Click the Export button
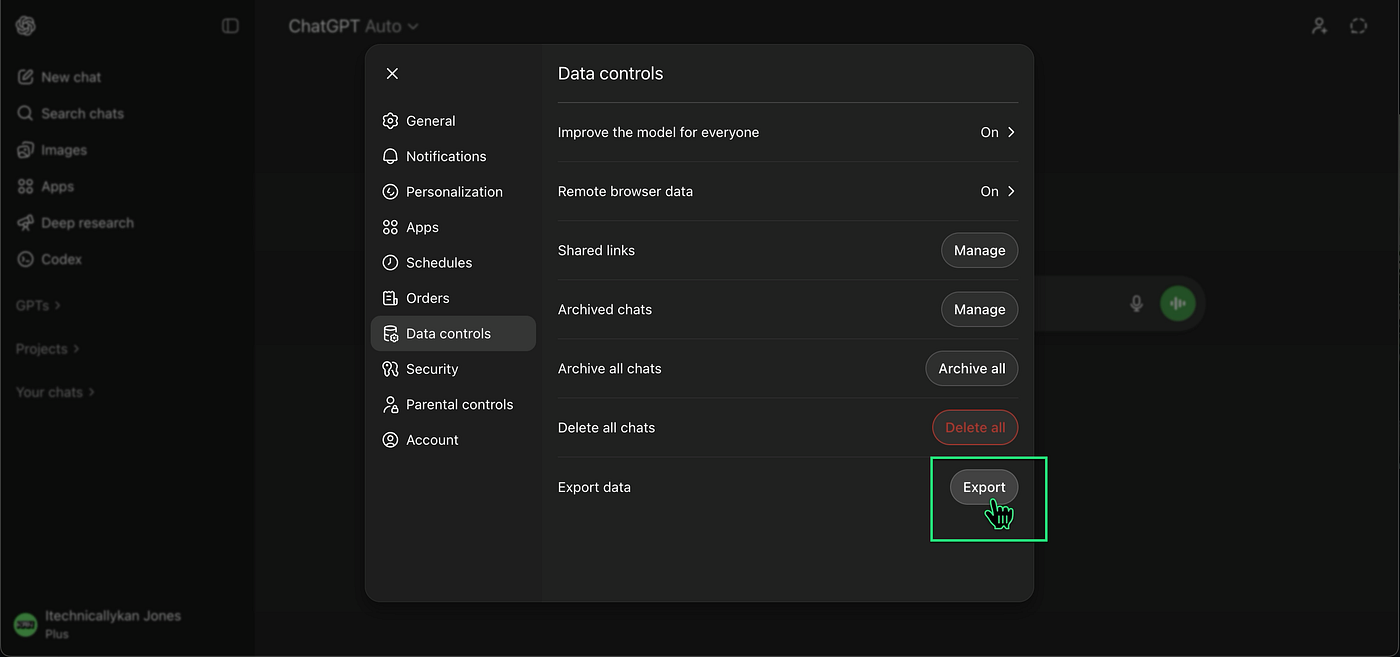1400x657 pixels. click(x=984, y=487)
